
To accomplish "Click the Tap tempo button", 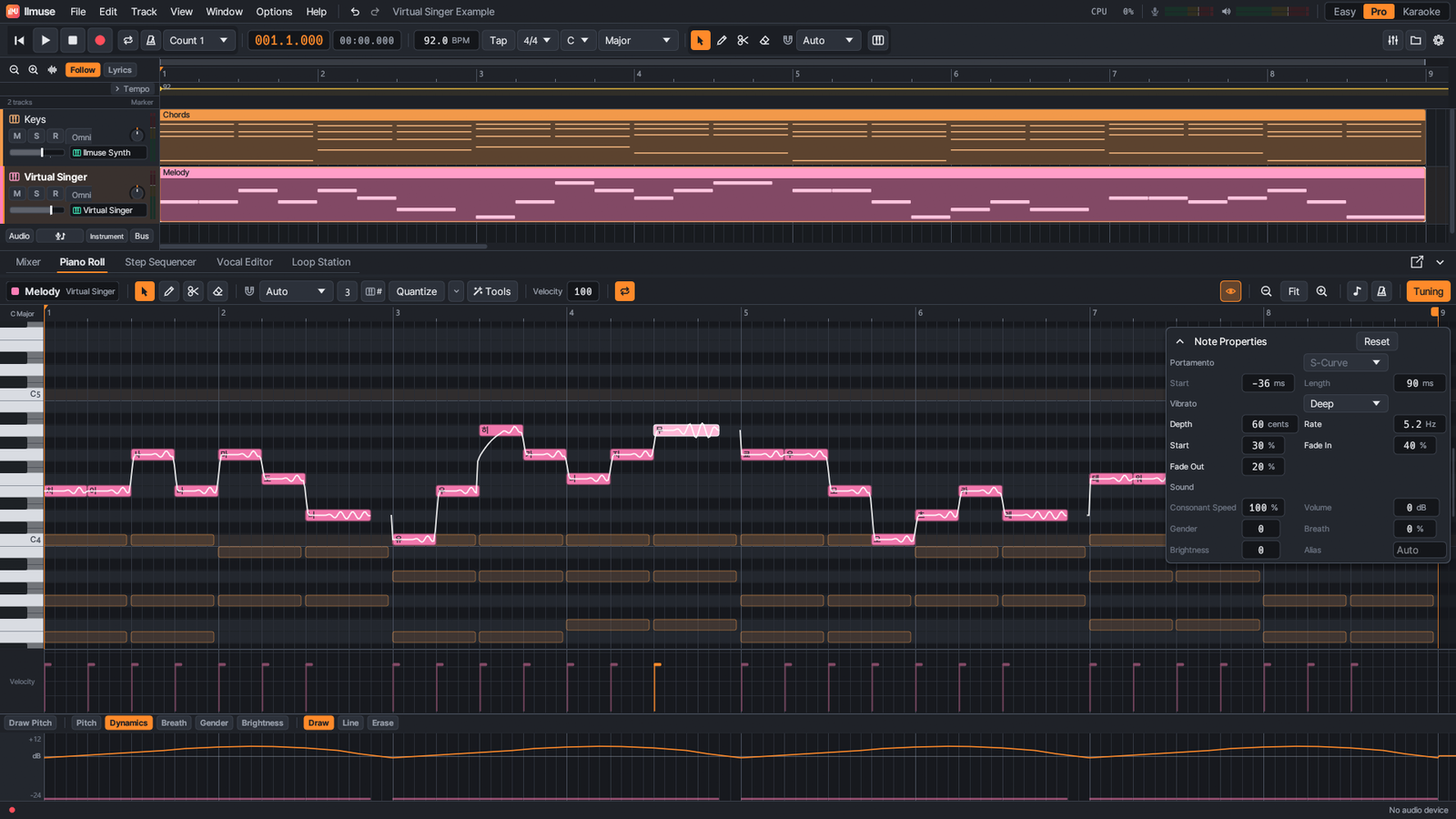I will point(499,40).
